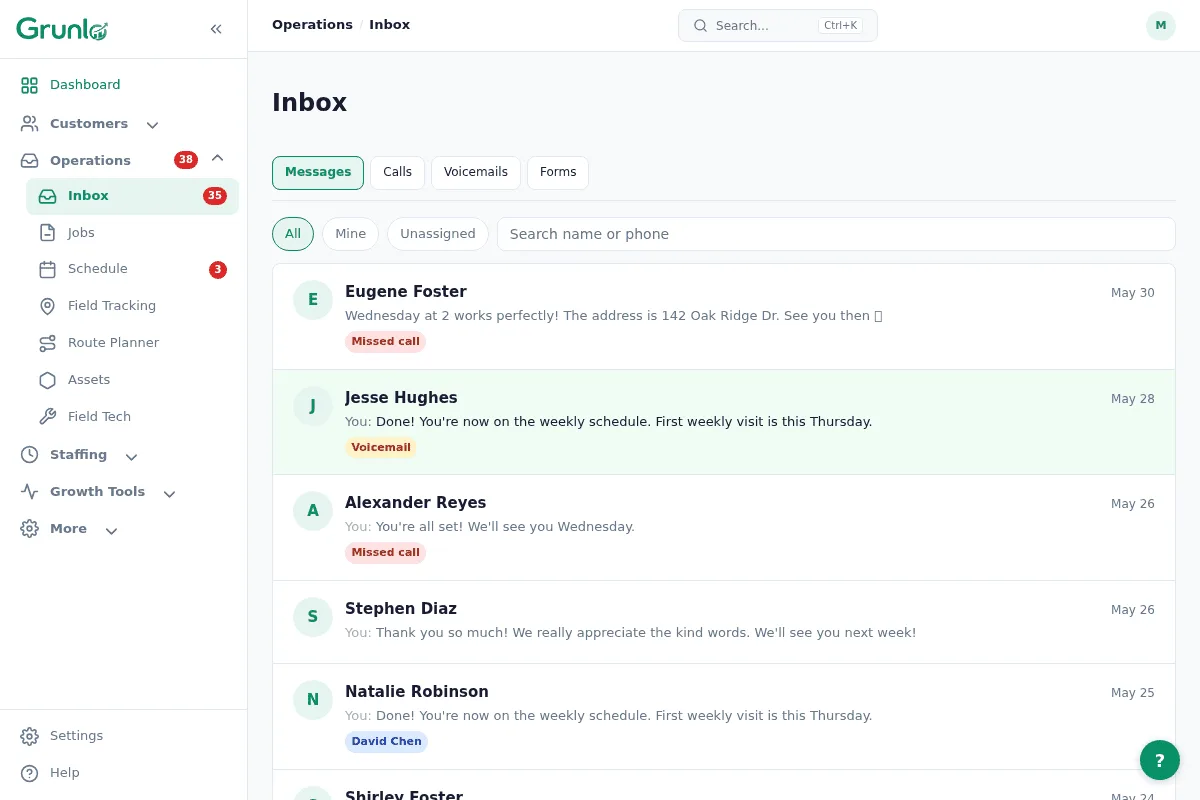Open the user avatar M menu
The width and height of the screenshot is (1200, 800).
(1161, 26)
